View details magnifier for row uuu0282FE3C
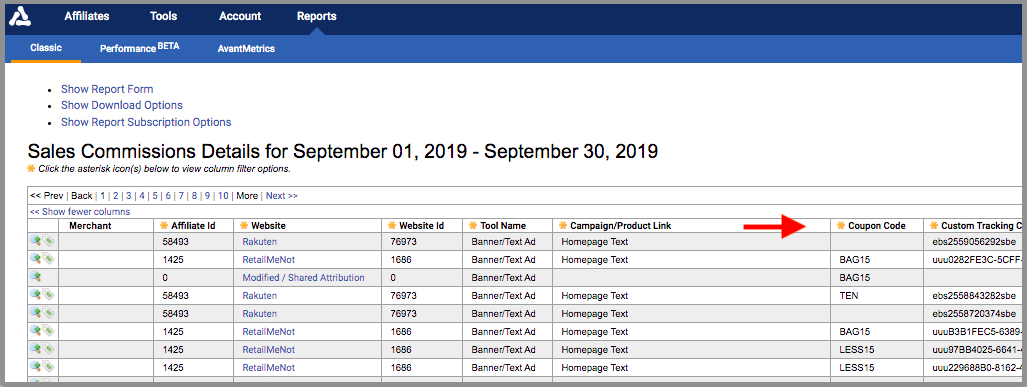The image size is (1027, 387). tap(35, 259)
